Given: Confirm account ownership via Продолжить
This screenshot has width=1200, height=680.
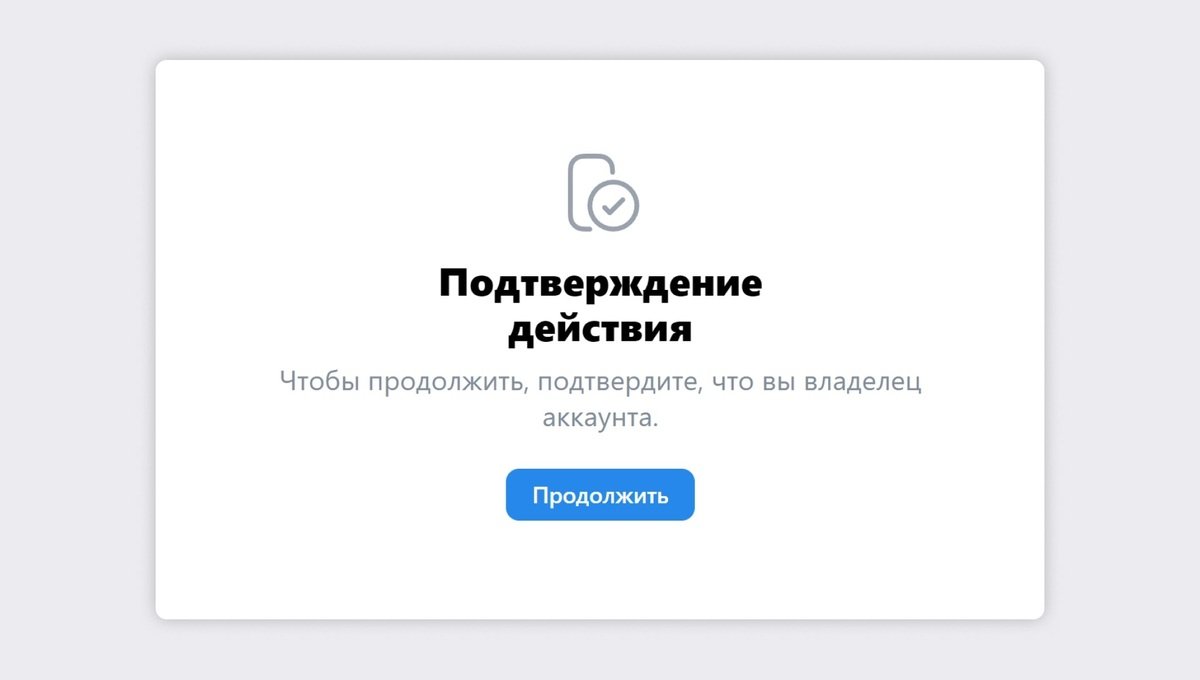Looking at the screenshot, I should coord(600,495).
